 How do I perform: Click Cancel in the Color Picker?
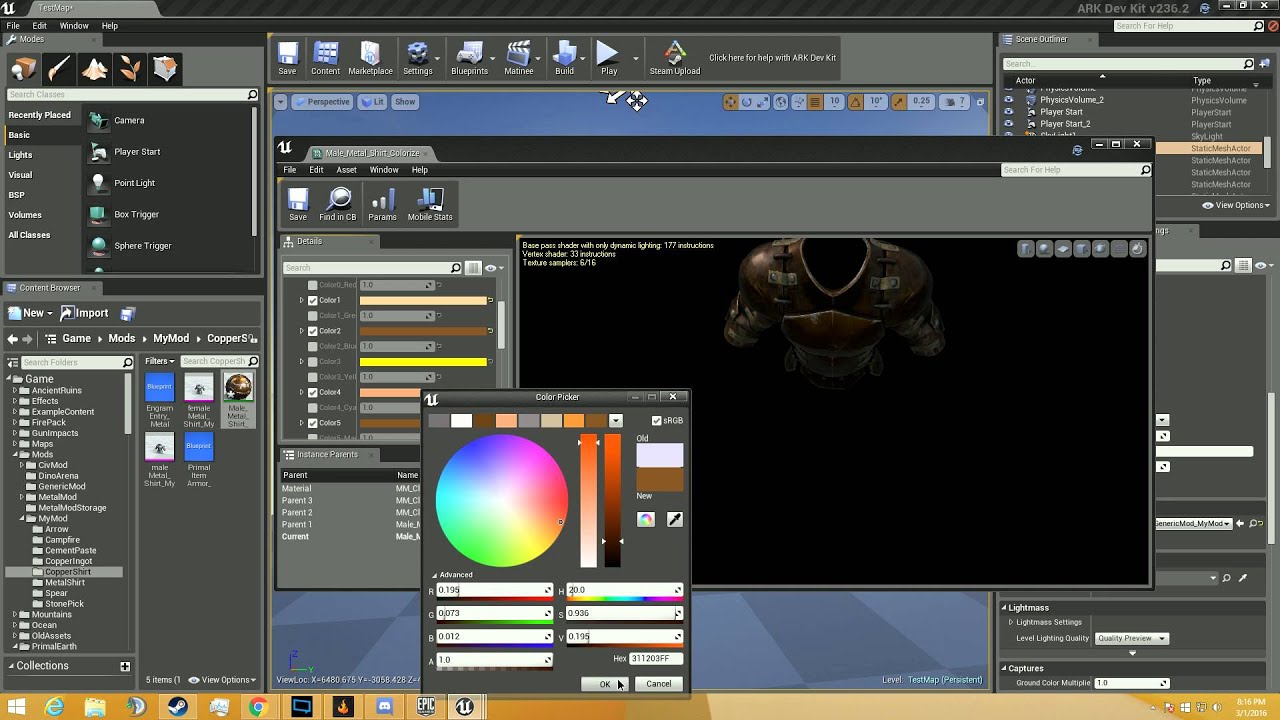tap(658, 684)
